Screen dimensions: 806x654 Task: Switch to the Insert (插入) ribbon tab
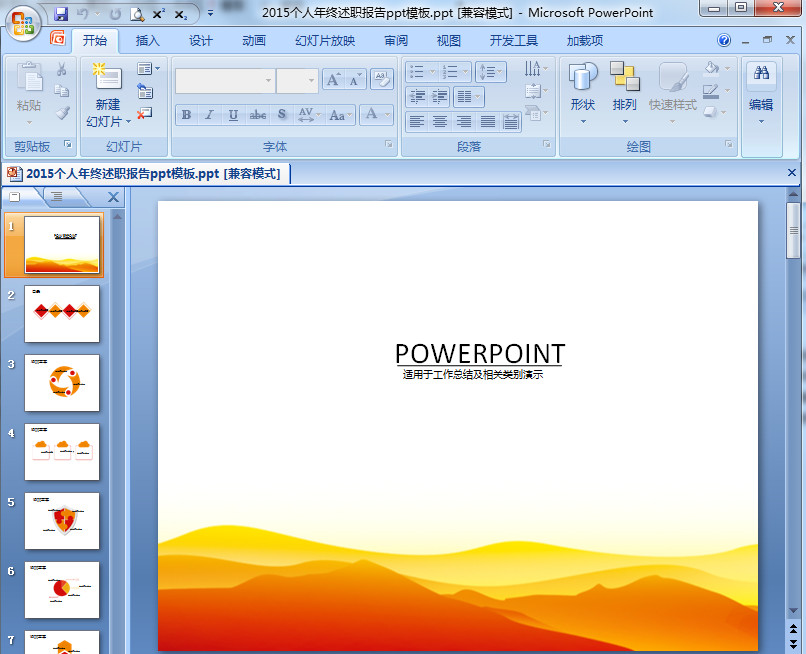pyautogui.click(x=147, y=41)
